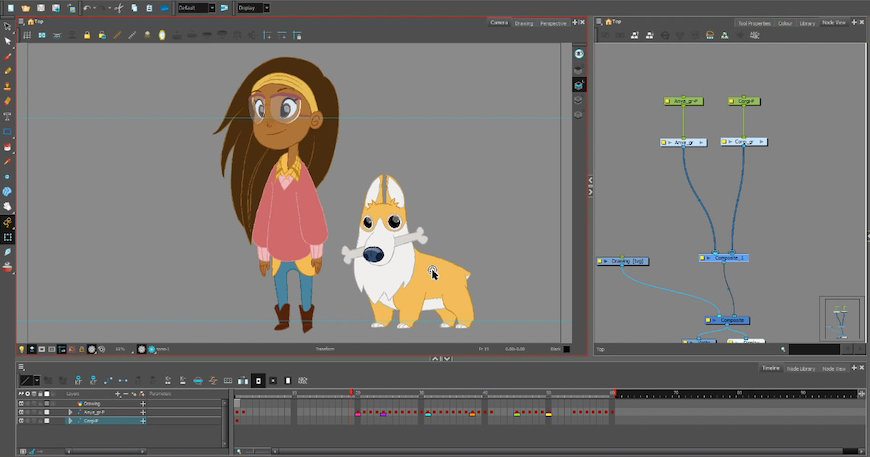This screenshot has height=457, width=870.
Task: Click the Node View navigator thumbnail
Action: (841, 319)
